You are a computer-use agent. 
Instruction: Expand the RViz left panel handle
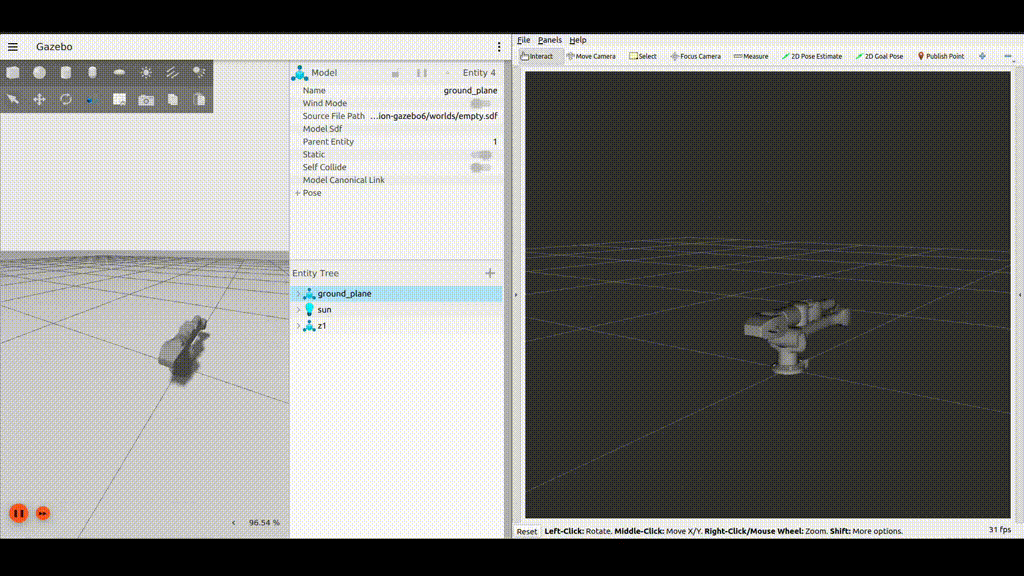pyautogui.click(x=516, y=295)
